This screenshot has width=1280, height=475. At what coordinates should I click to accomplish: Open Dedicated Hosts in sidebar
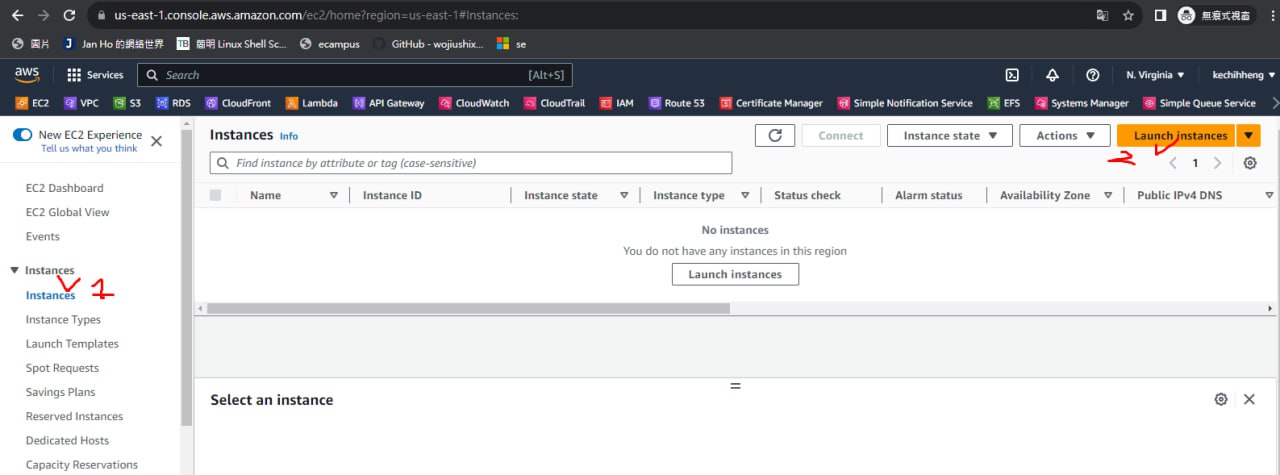click(x=67, y=440)
